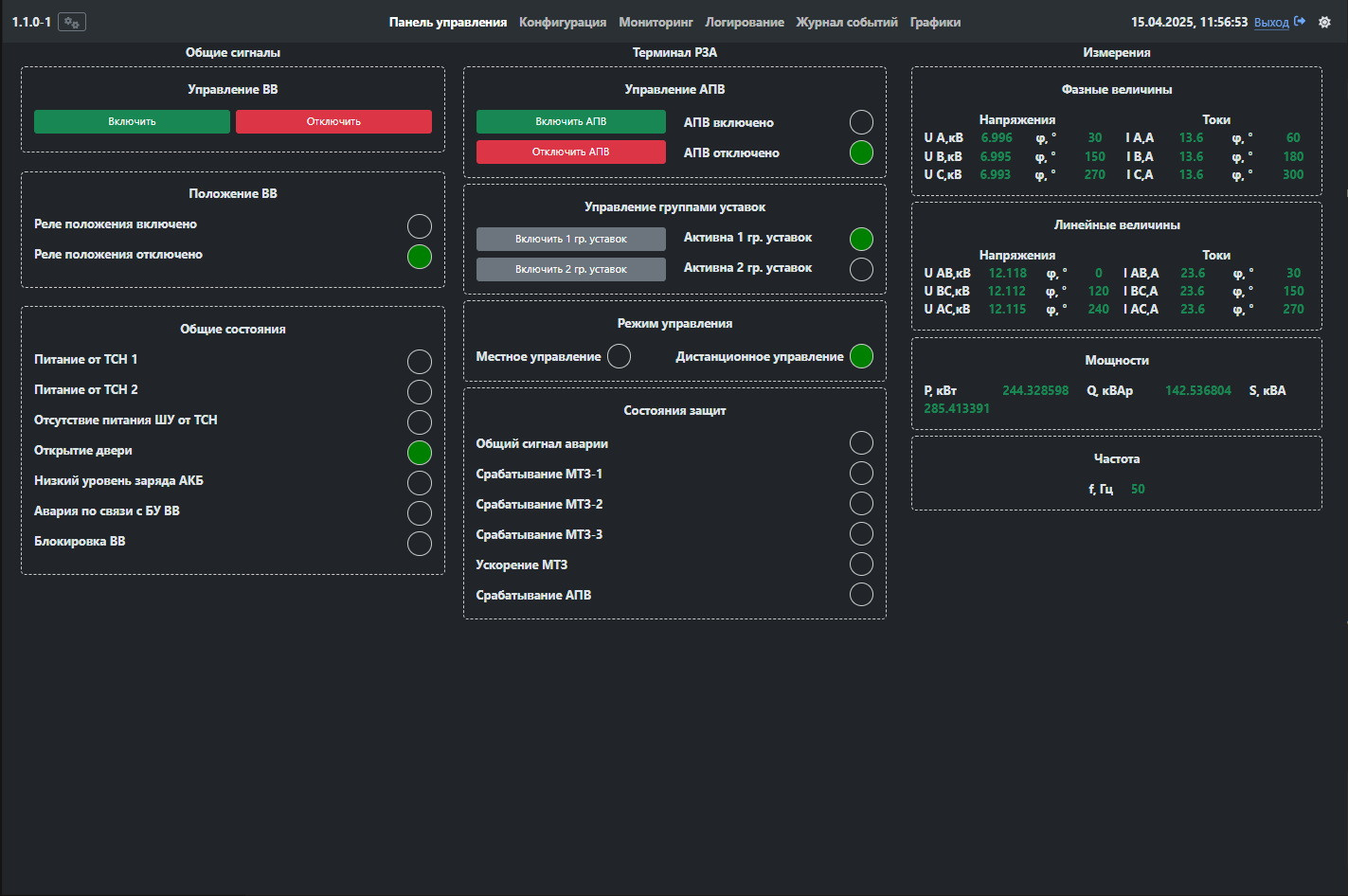This screenshot has height=896, width=1348.
Task: Click the theme toggle sun icon
Action: [x=1325, y=22]
